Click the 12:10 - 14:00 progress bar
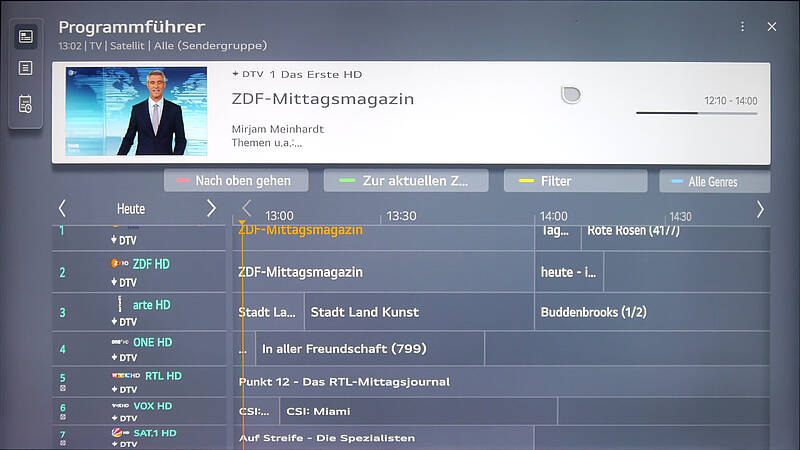The width and height of the screenshot is (800, 450). tap(696, 113)
